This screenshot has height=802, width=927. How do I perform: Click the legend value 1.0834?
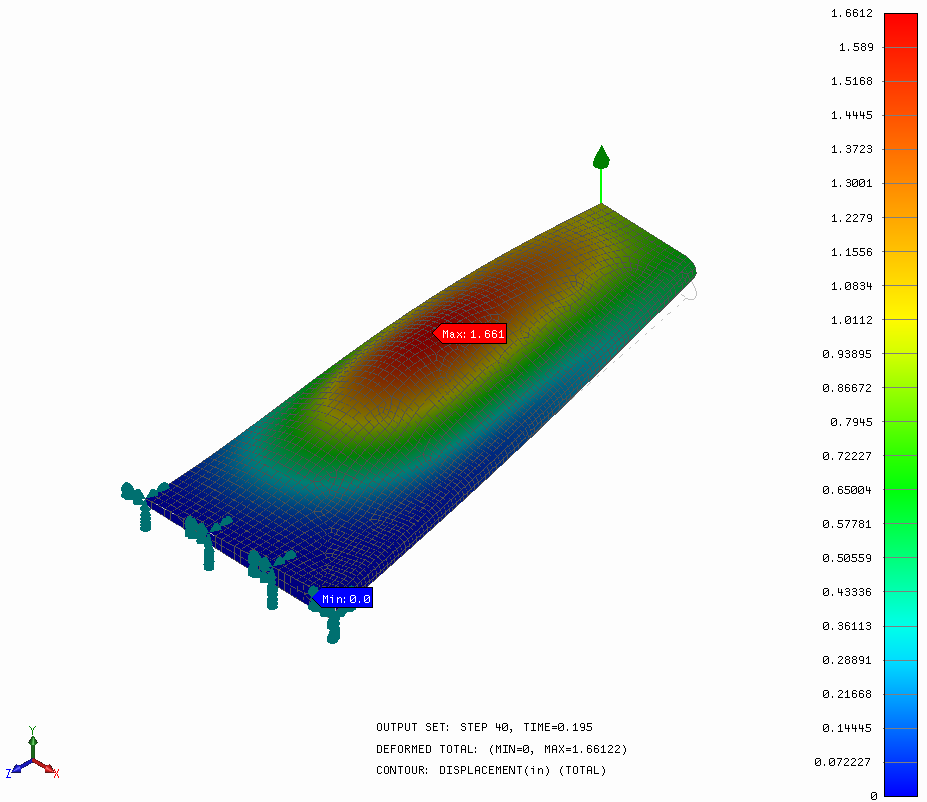coord(851,286)
